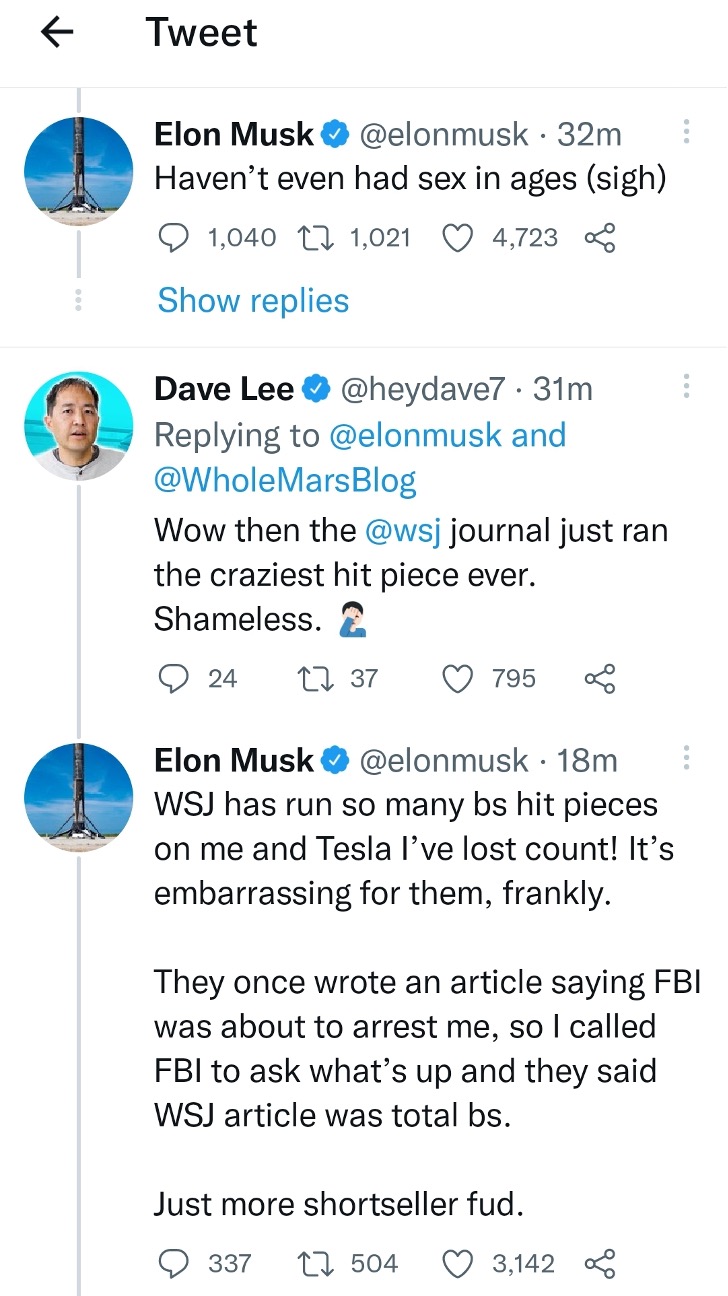Tap the back arrow
This screenshot has width=728, height=1296.
pyautogui.click(x=58, y=33)
